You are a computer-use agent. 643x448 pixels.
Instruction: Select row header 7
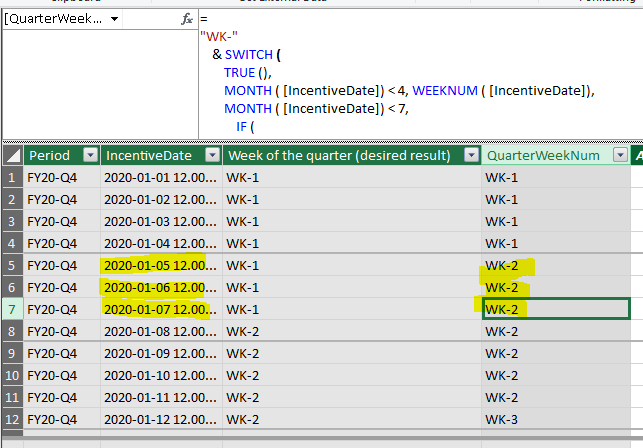tap(13, 309)
